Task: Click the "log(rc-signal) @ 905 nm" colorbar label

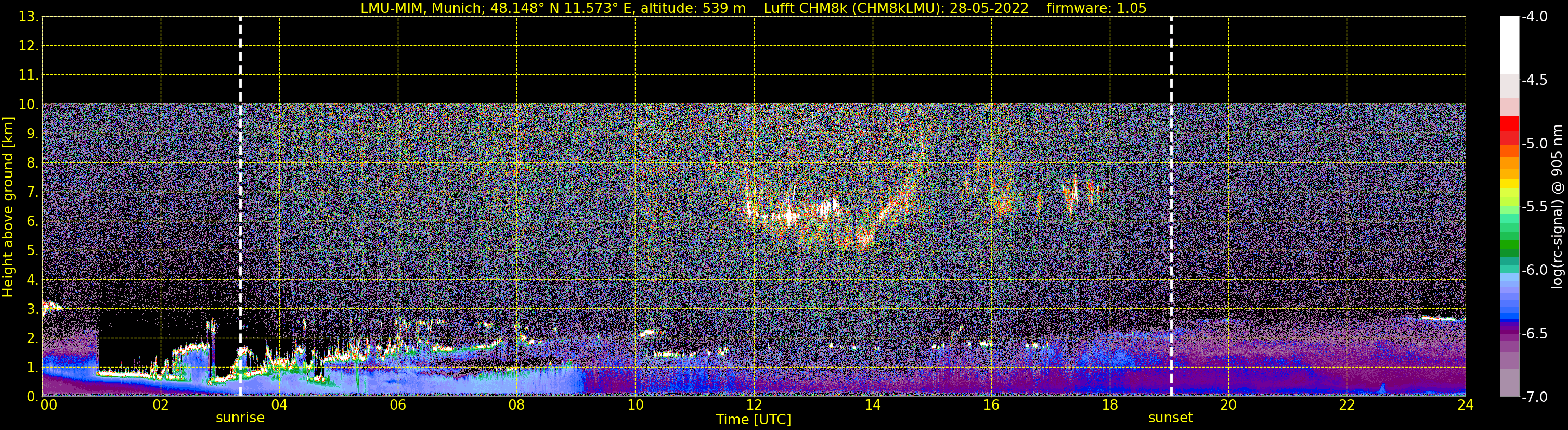Action: (1557, 207)
